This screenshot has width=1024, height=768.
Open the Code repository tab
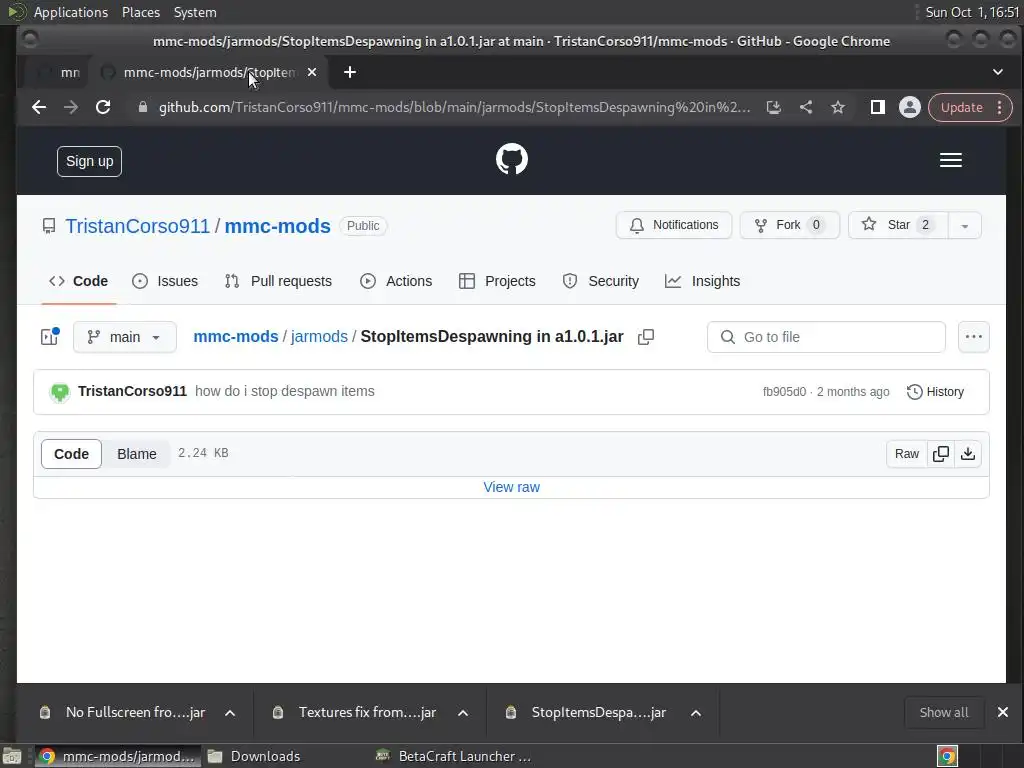(x=78, y=281)
